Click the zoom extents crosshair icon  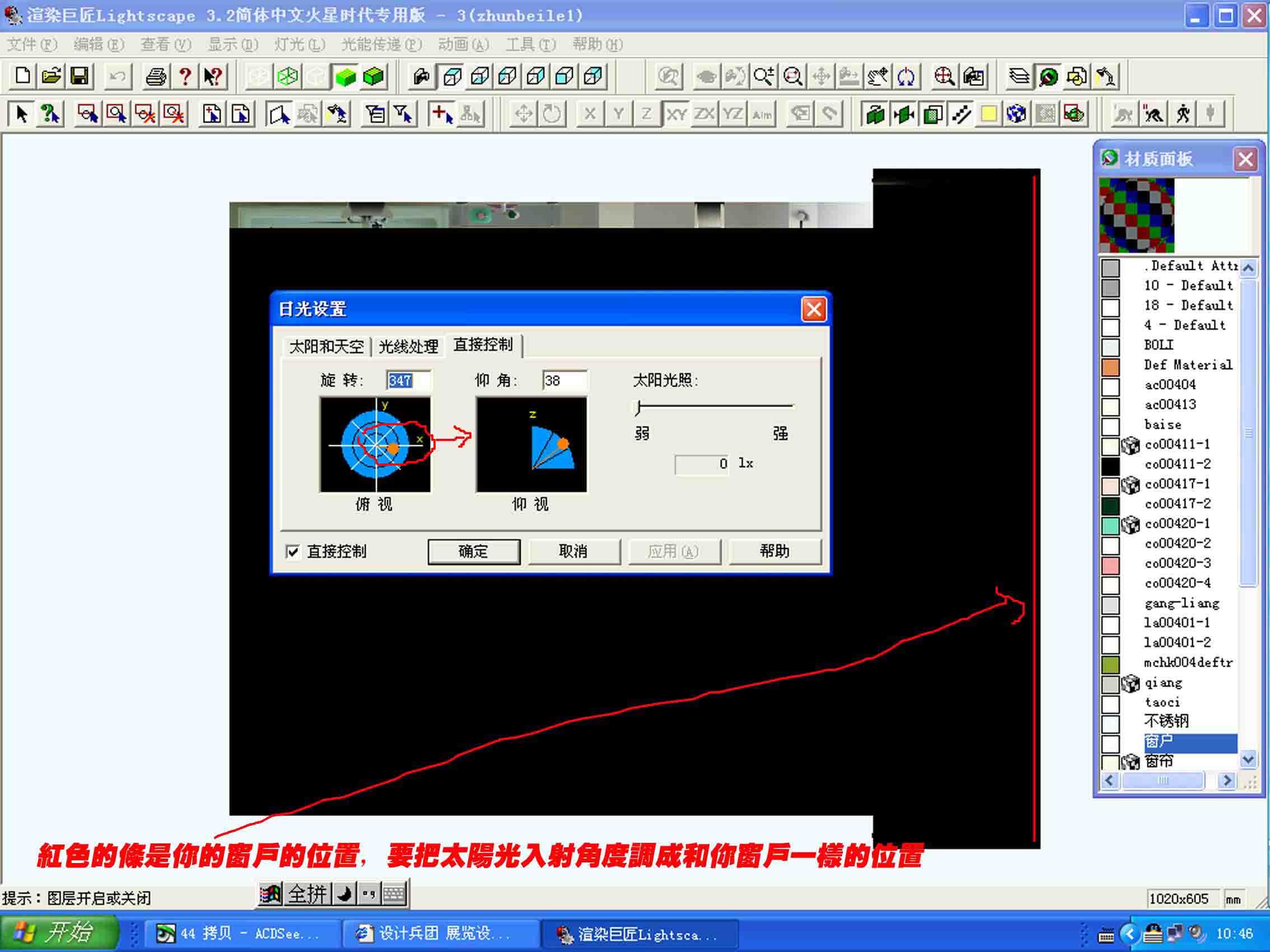[x=945, y=76]
